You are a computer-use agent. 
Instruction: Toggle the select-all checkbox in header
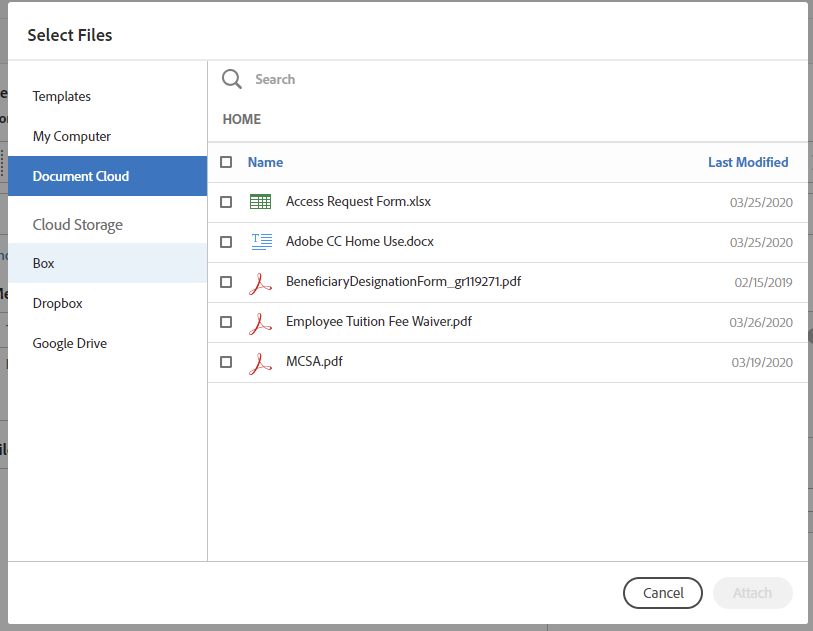tap(226, 162)
